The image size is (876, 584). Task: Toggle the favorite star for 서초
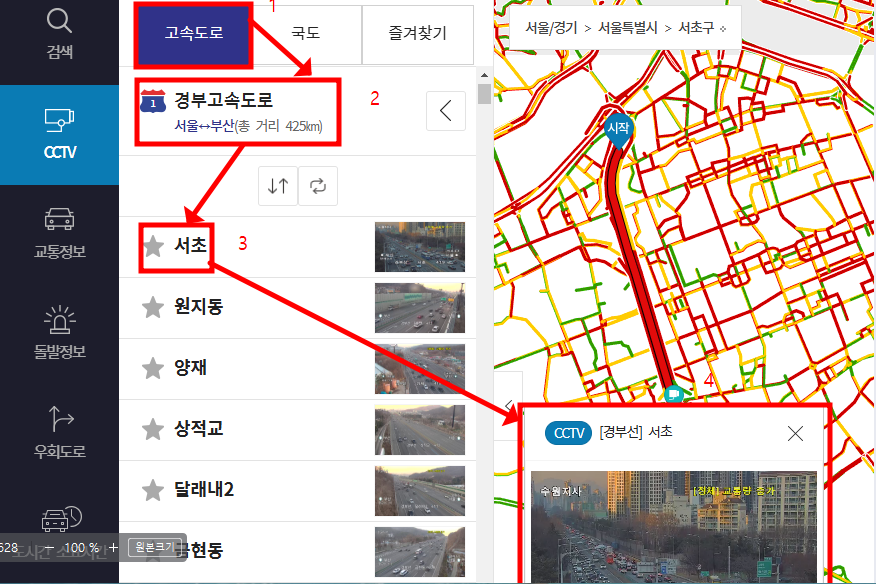[155, 247]
